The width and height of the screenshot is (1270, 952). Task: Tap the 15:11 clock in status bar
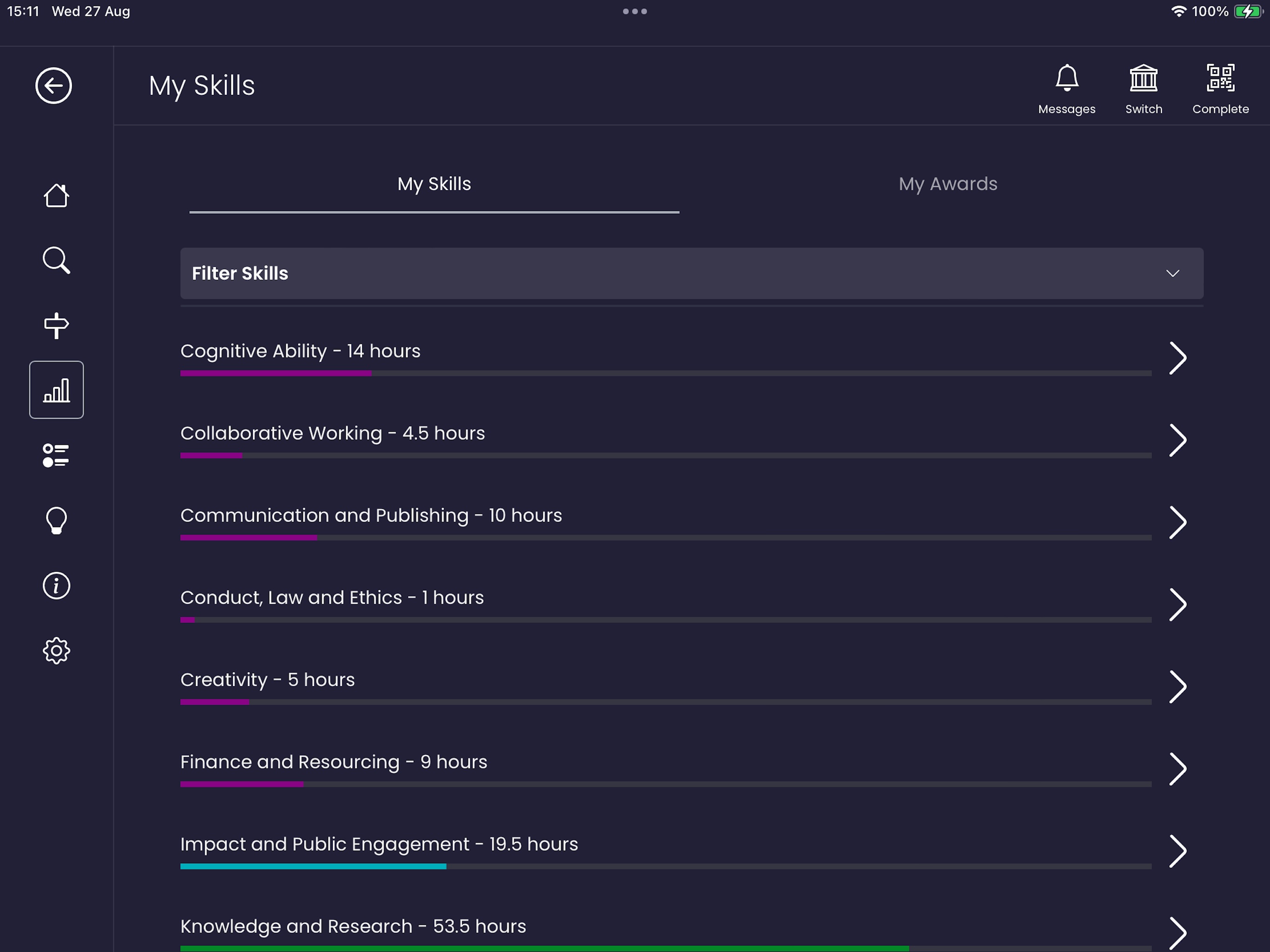tap(23, 12)
